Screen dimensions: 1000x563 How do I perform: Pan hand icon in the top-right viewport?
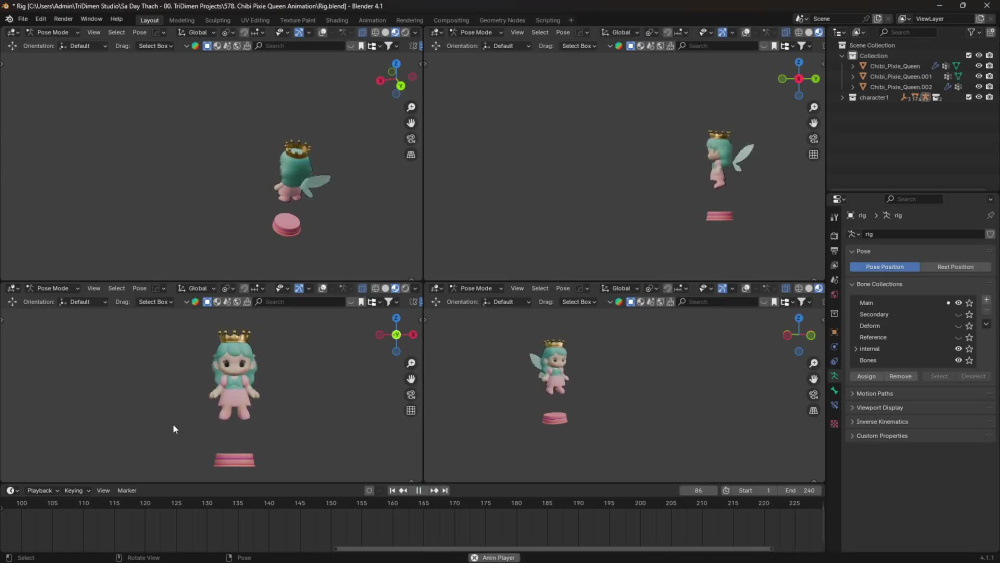pos(813,123)
